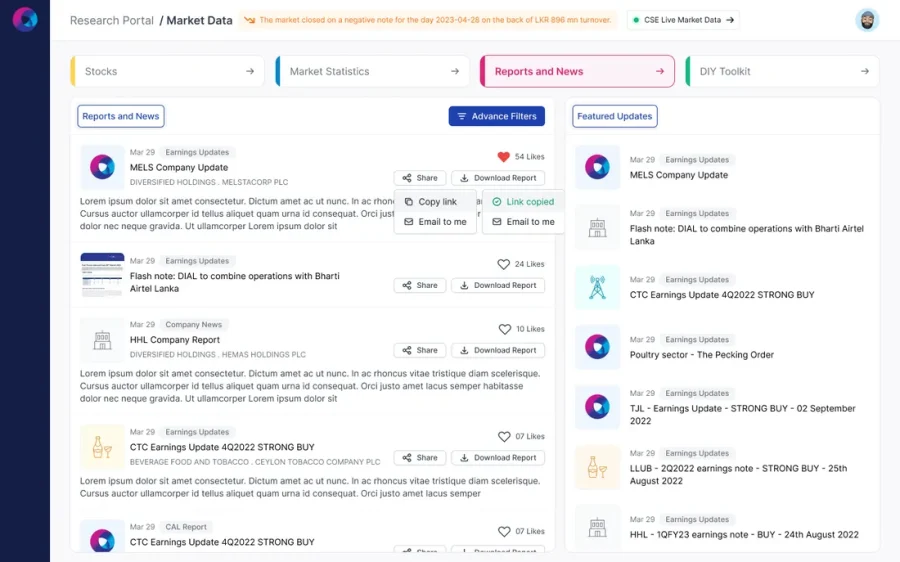The height and width of the screenshot is (562, 900).
Task: Click the Reports and News section label
Action: coord(121,116)
